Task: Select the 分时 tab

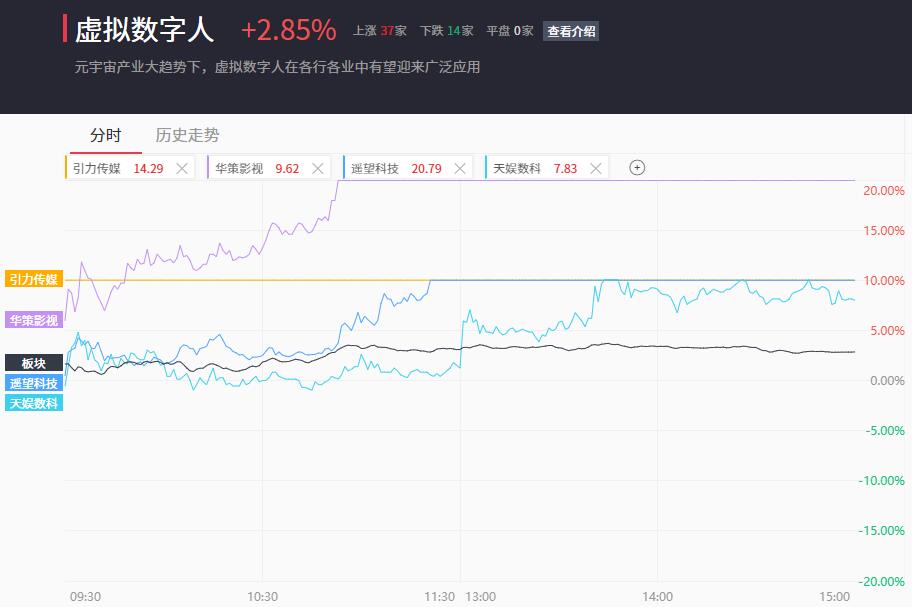Action: (x=106, y=135)
